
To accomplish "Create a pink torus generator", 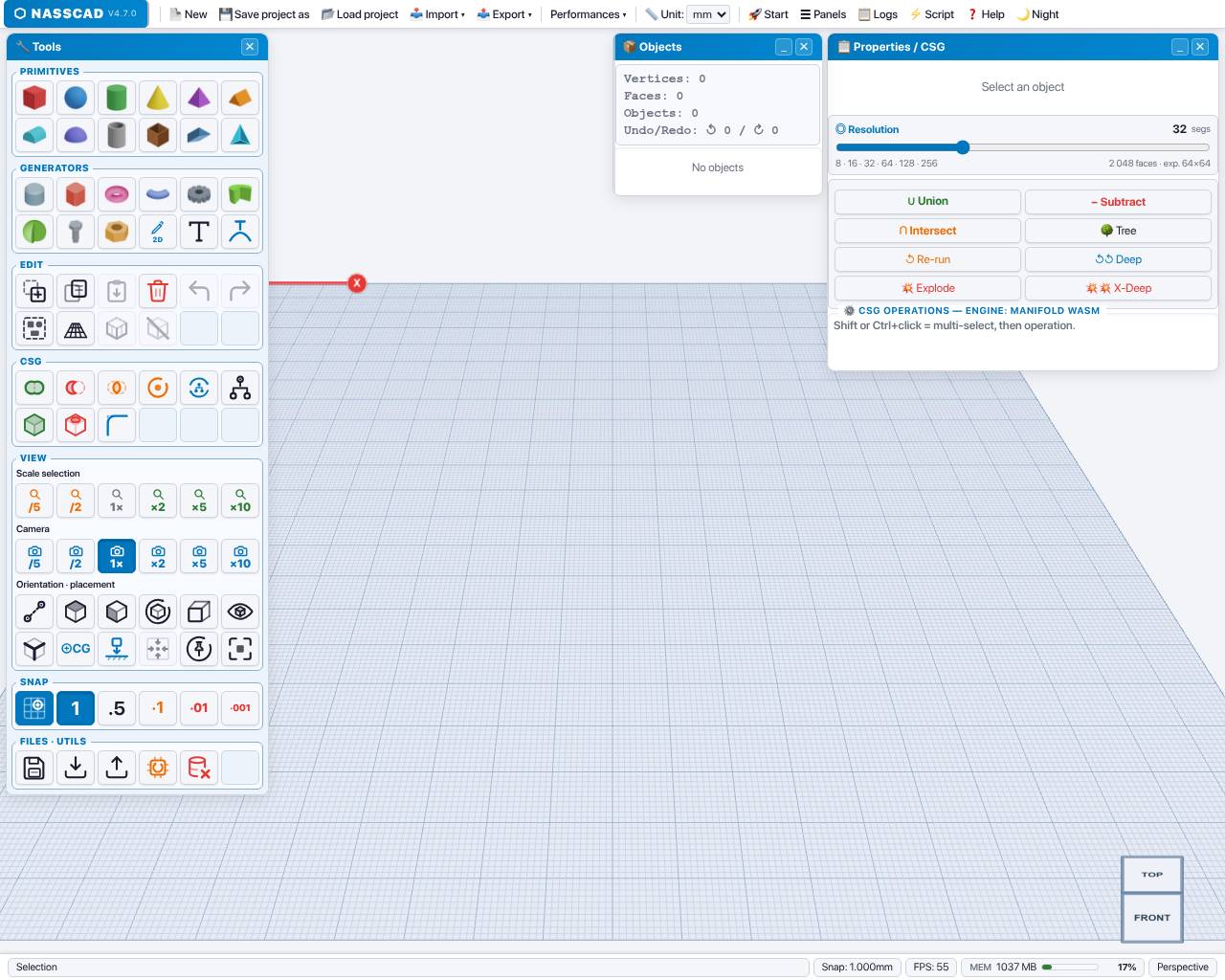I will coord(117,194).
